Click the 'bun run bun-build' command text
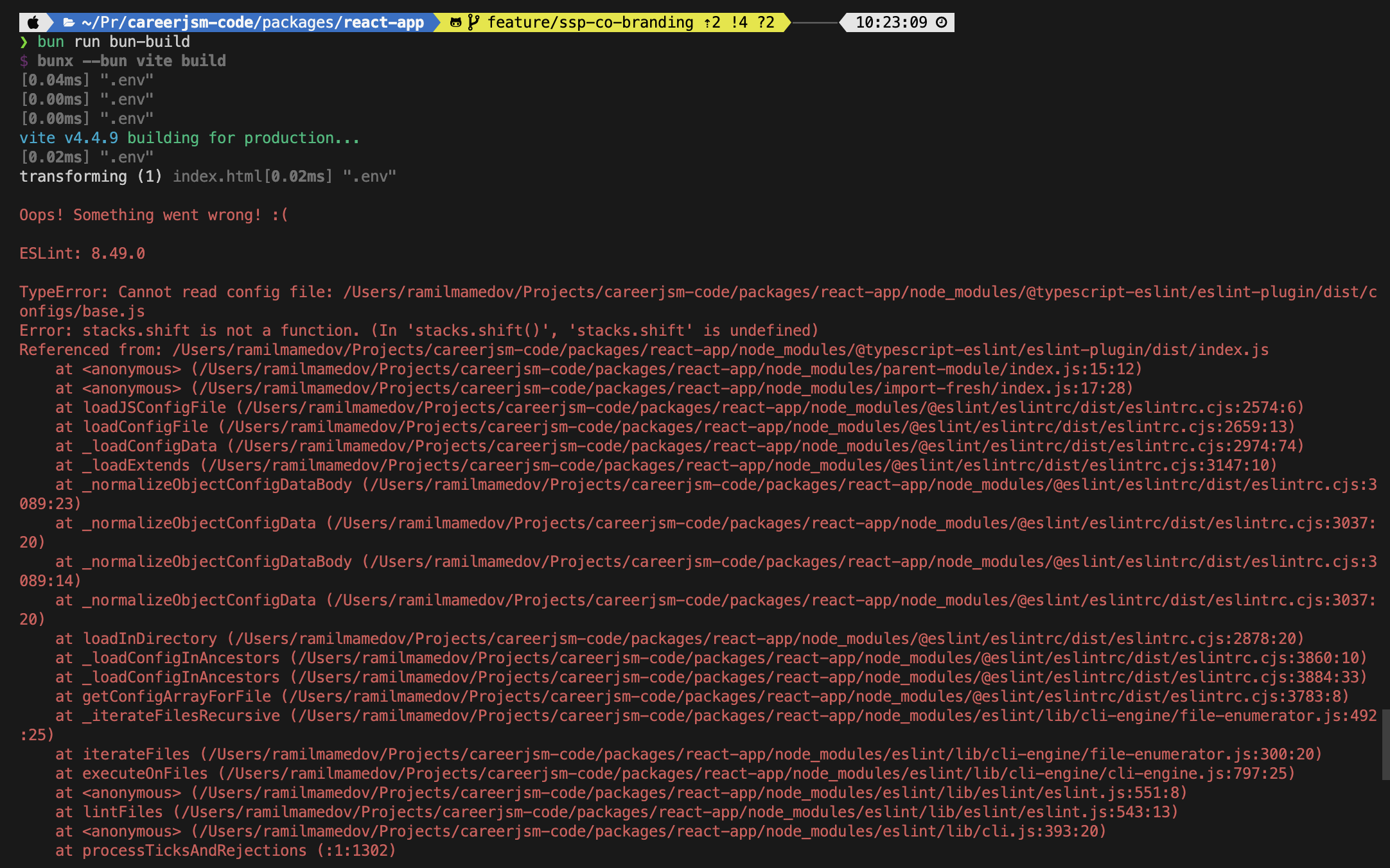1390x868 pixels. [x=114, y=42]
